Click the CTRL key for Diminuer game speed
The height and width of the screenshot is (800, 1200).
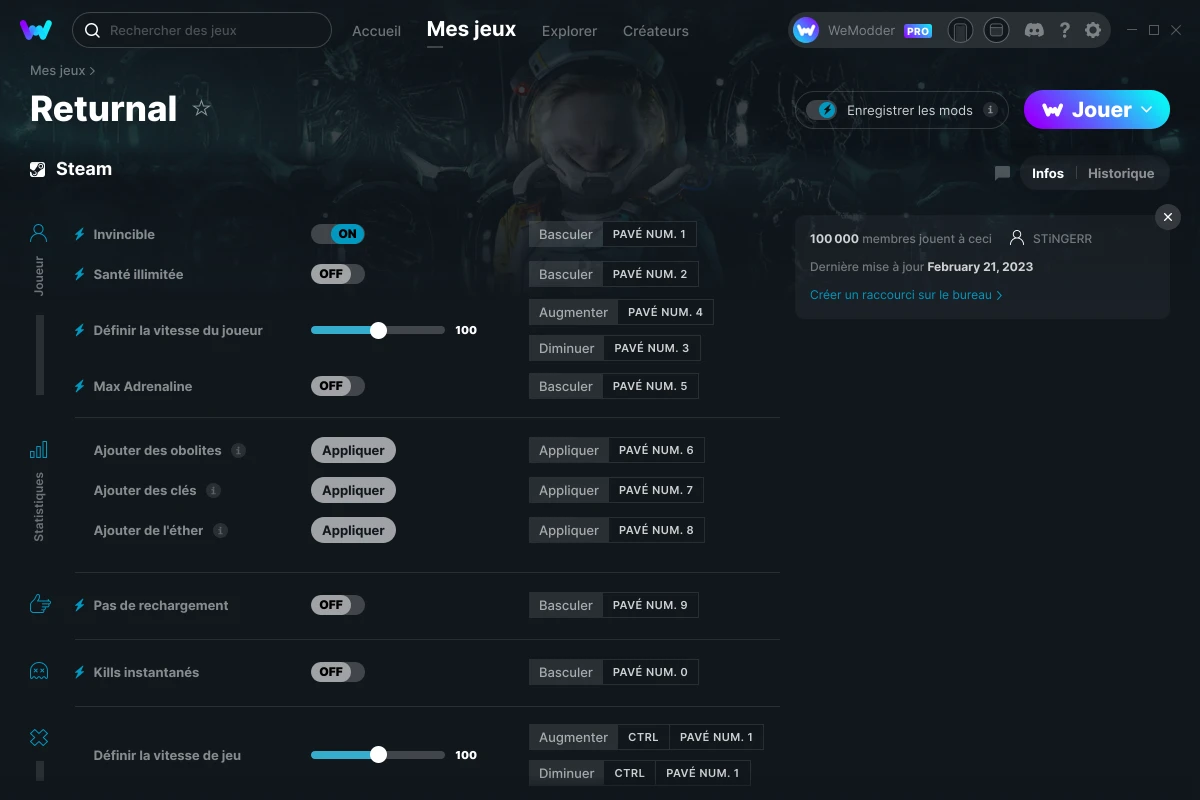629,773
